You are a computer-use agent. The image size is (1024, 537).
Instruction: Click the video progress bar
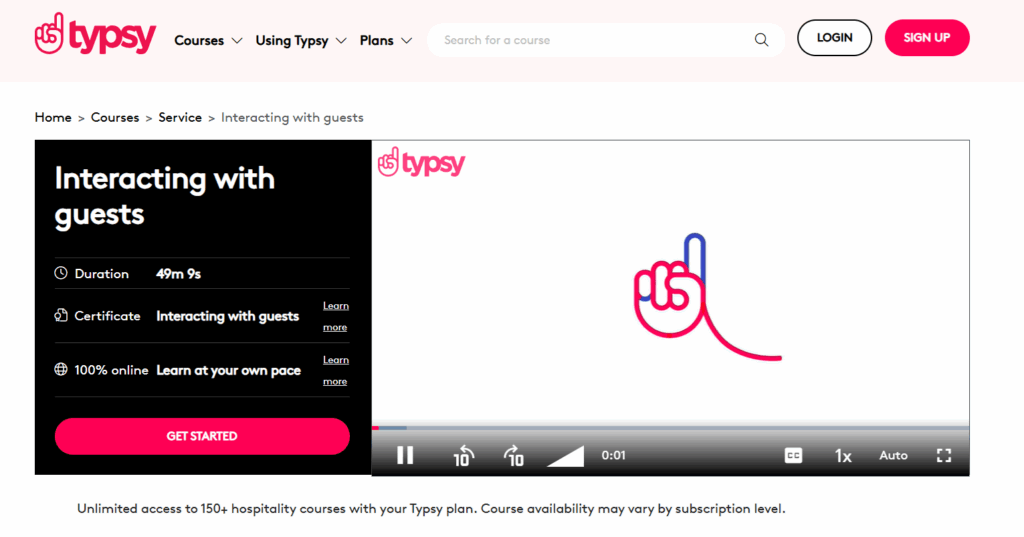tap(670, 428)
